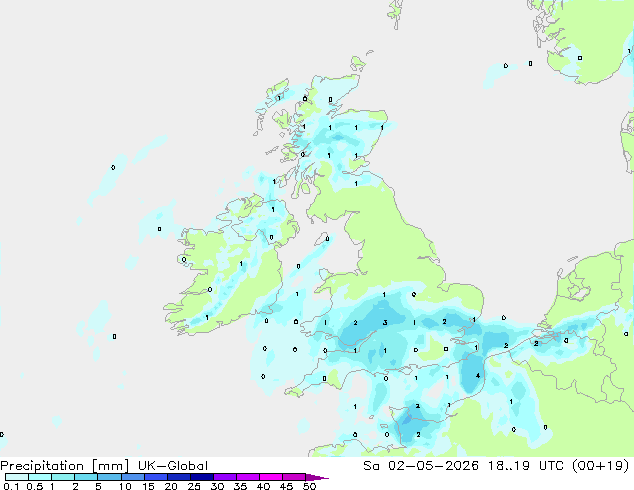Viewport: 634px width, 490px height.
Task: Click the purple over-50 legend arrow tip
Action: 317,477
